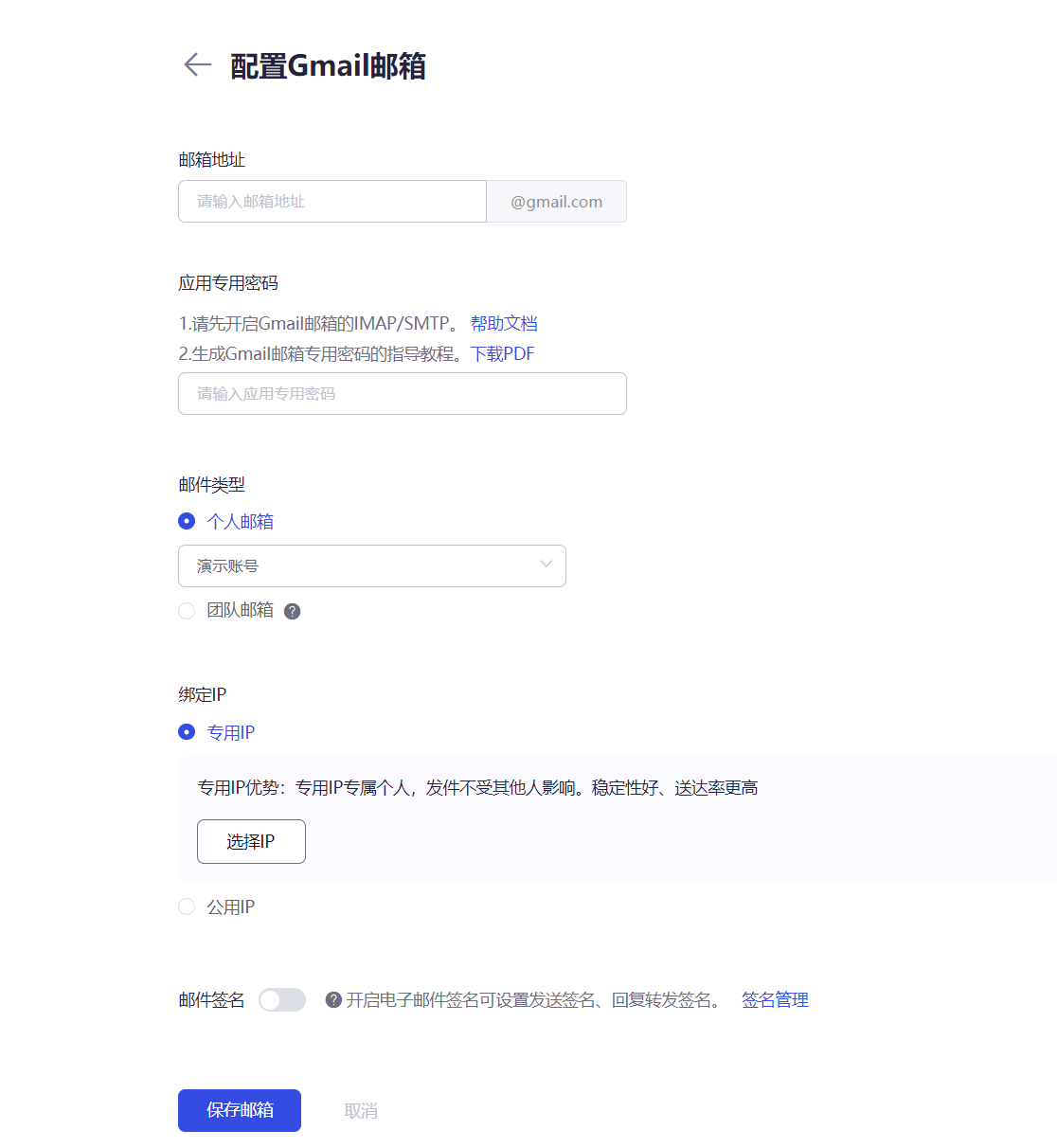
Task: Focus the 请输入应用专用密码 field
Action: coord(403,393)
